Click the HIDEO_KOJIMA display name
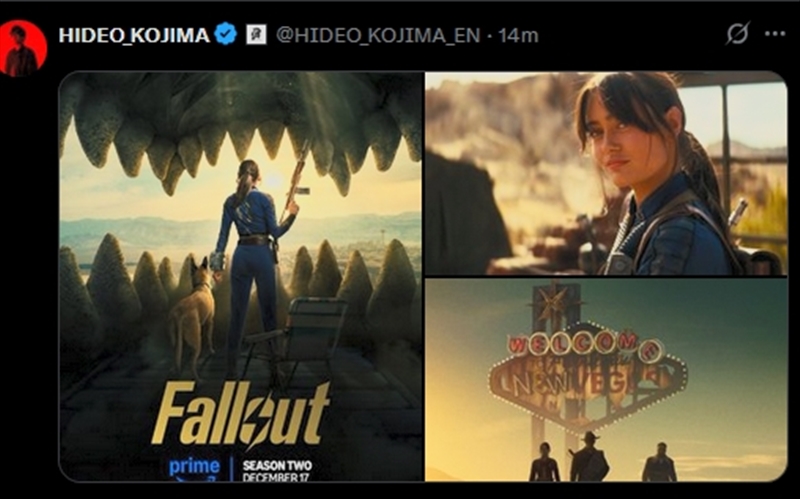 (134, 35)
